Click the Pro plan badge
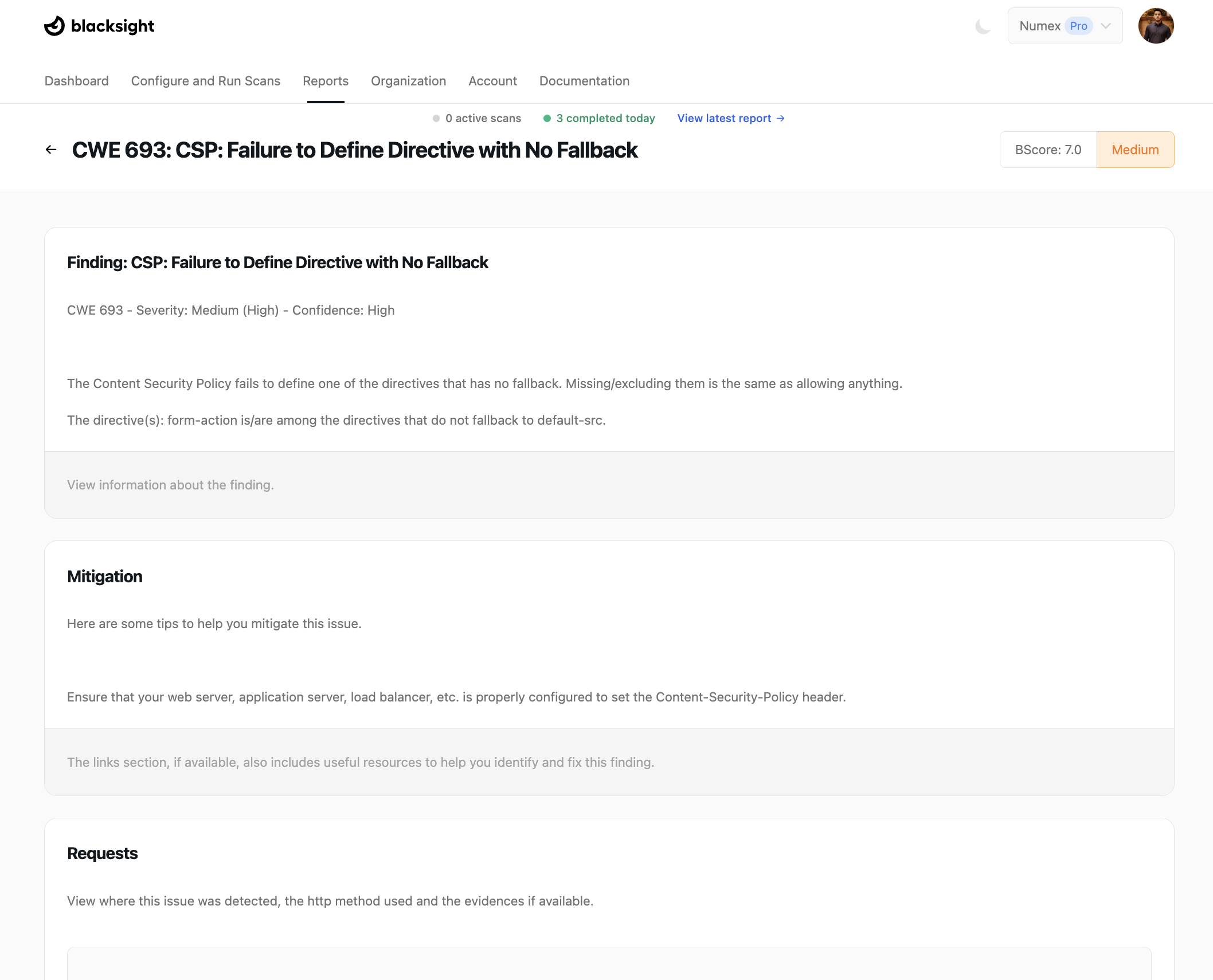The image size is (1213, 980). pos(1078,26)
